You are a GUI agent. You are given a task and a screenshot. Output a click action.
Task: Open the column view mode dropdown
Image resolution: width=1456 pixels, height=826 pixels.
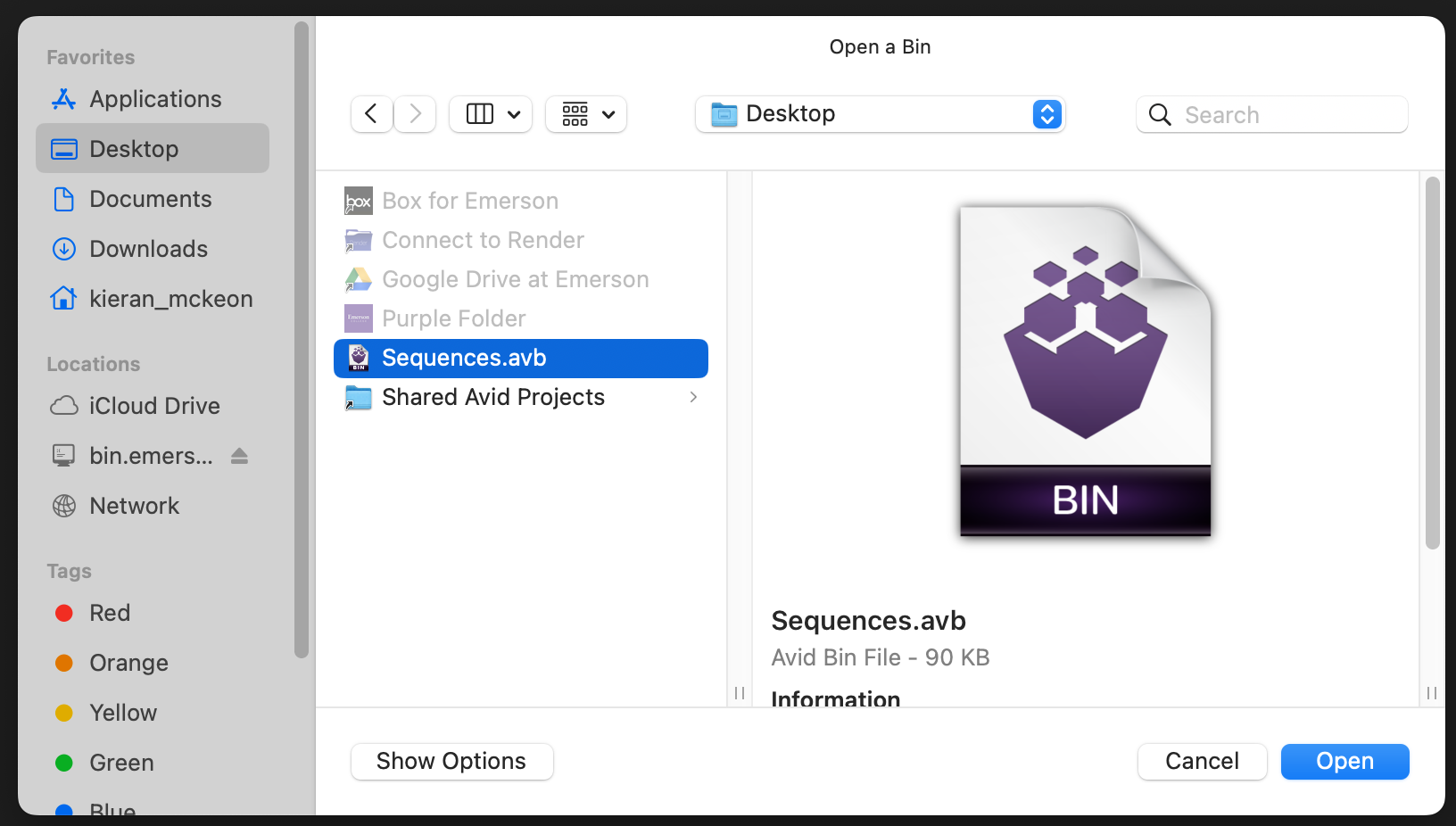491,114
